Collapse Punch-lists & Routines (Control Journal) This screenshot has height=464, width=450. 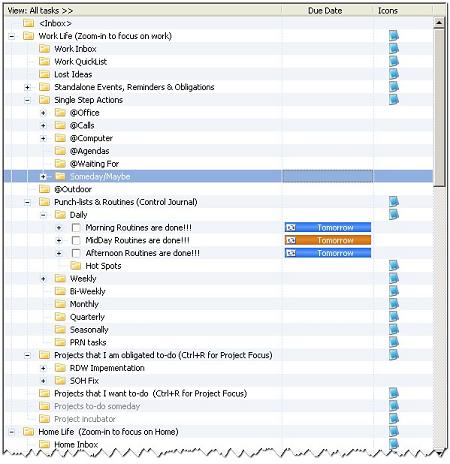pyautogui.click(x=27, y=202)
